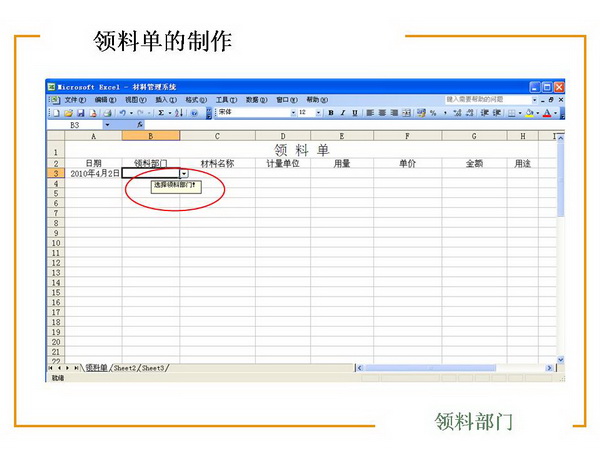Image resolution: width=600 pixels, height=450 pixels.
Task: Open the 视图 (View) menu
Action: tap(135, 100)
